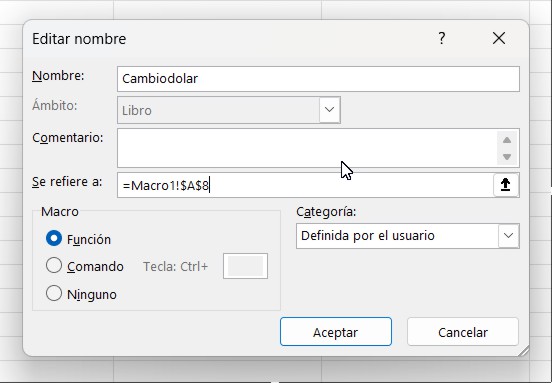
Task: Click the Ctrl+ shortcut key box
Action: [245, 266]
